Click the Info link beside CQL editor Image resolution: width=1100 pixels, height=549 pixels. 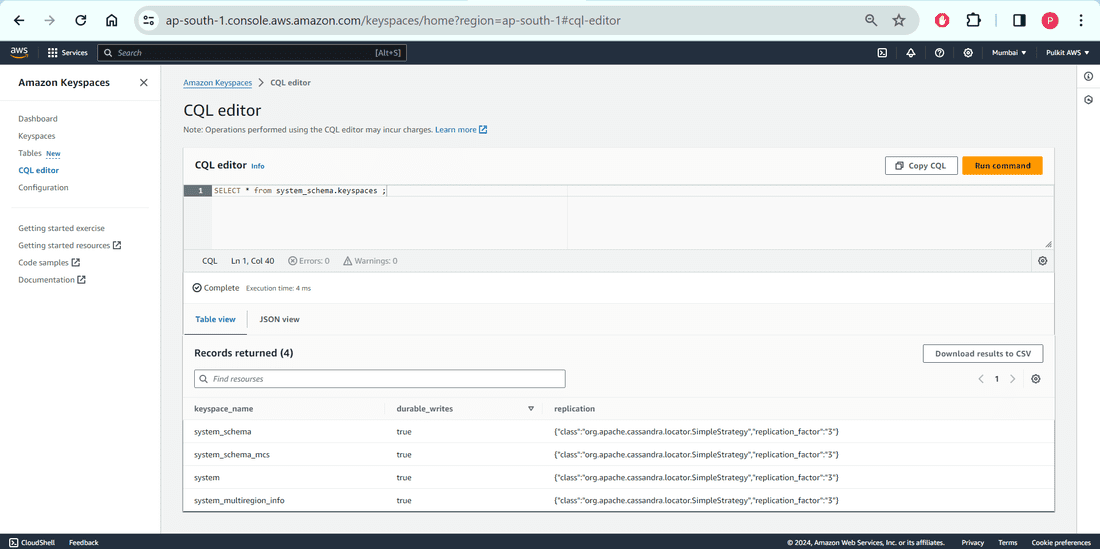click(x=258, y=166)
